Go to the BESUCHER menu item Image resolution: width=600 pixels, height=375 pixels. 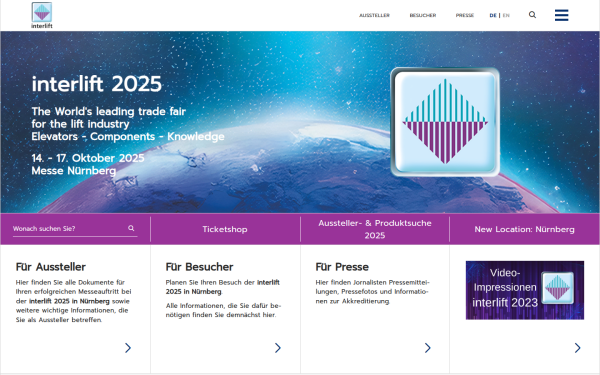[423, 15]
